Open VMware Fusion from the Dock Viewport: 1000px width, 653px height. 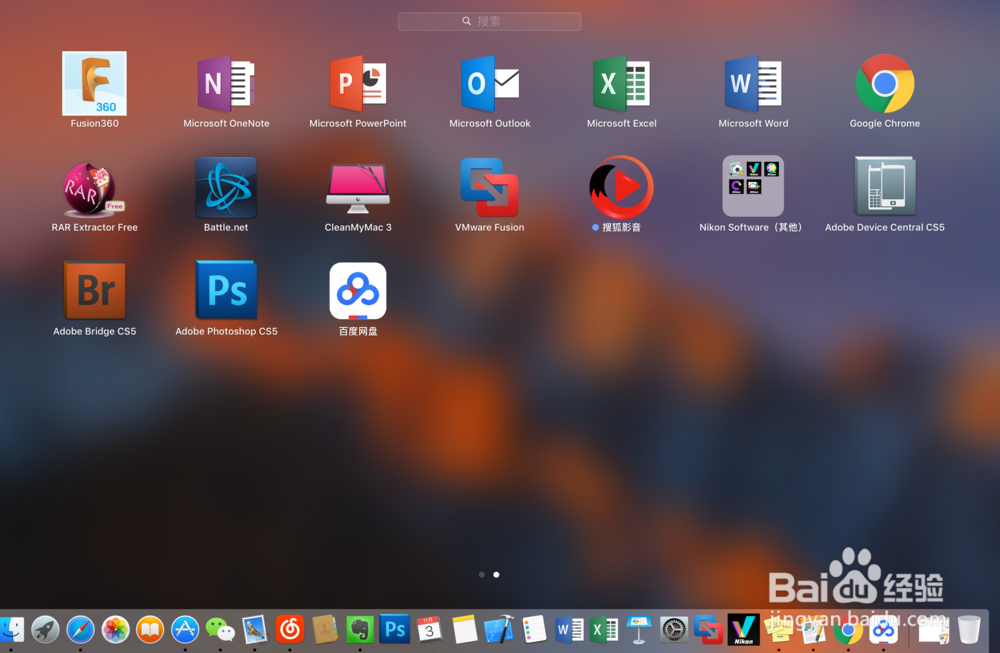coord(708,629)
